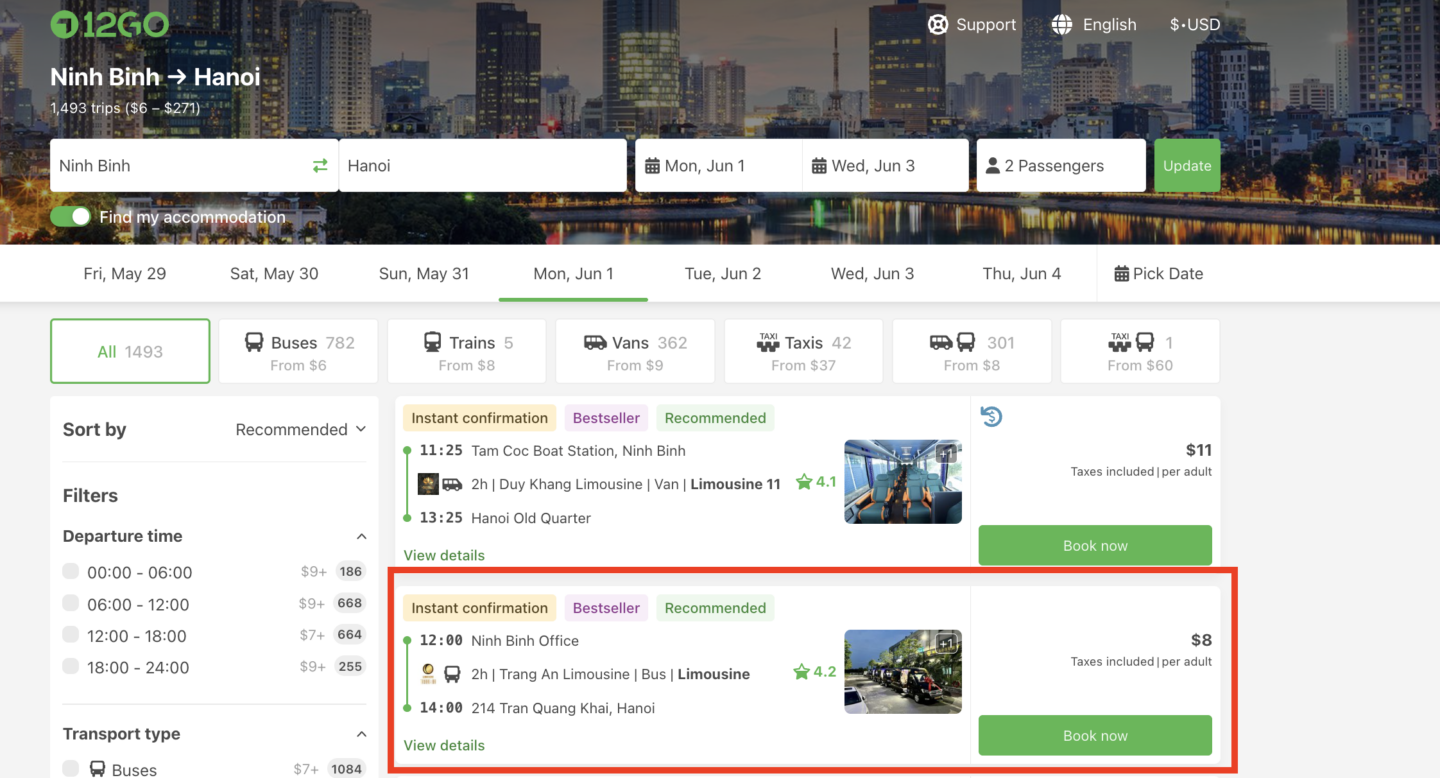Filter results to Trains (5)
1440x778 pixels.
467,352
